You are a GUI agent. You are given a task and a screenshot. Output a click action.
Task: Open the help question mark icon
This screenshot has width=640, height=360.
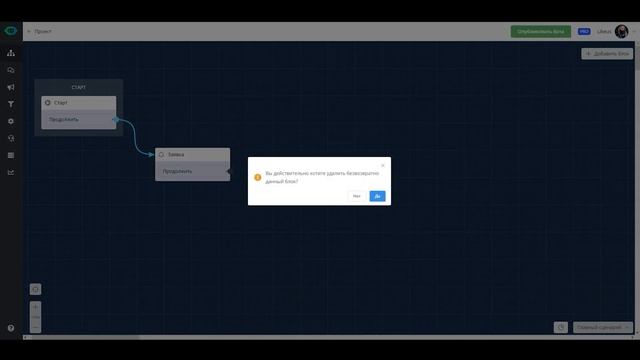coord(11,328)
